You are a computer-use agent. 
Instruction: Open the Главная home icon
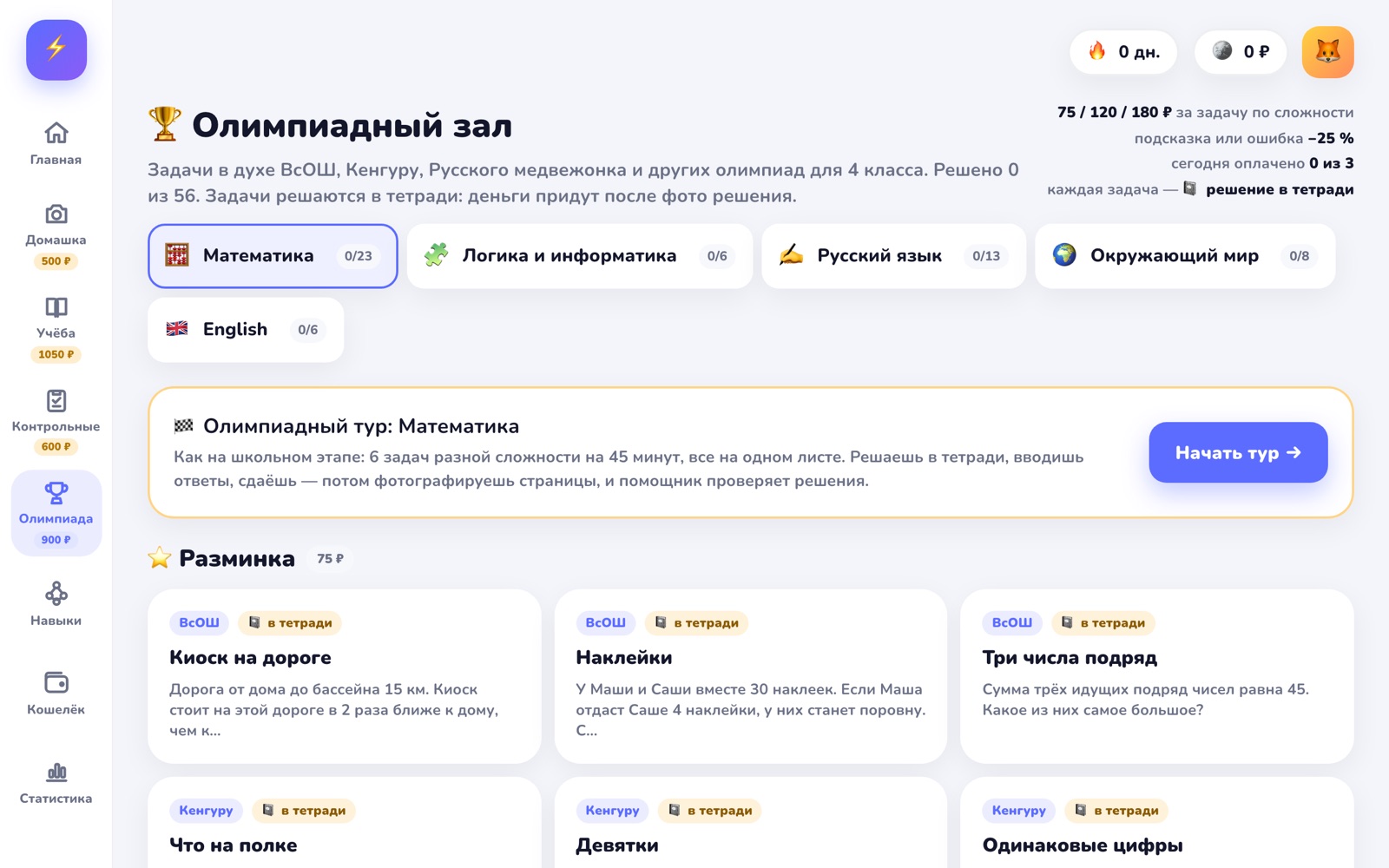(56, 133)
